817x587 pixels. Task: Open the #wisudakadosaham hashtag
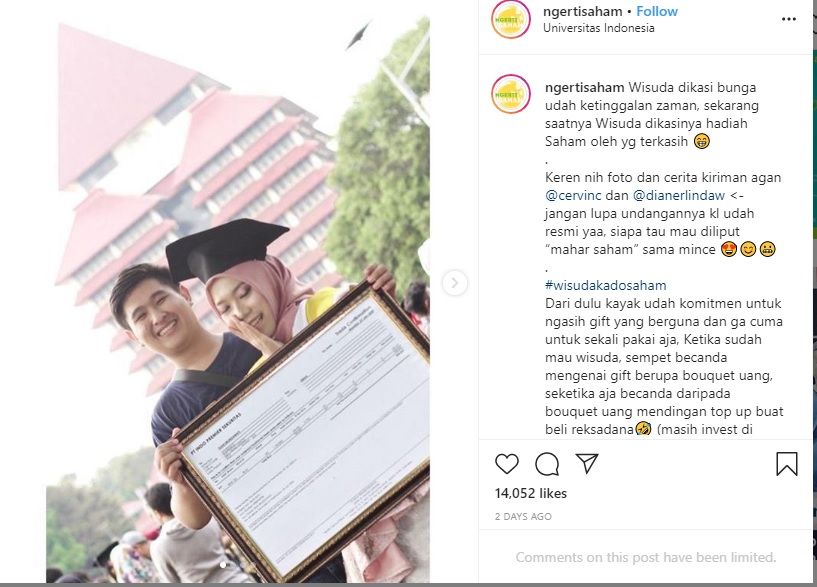coord(605,285)
